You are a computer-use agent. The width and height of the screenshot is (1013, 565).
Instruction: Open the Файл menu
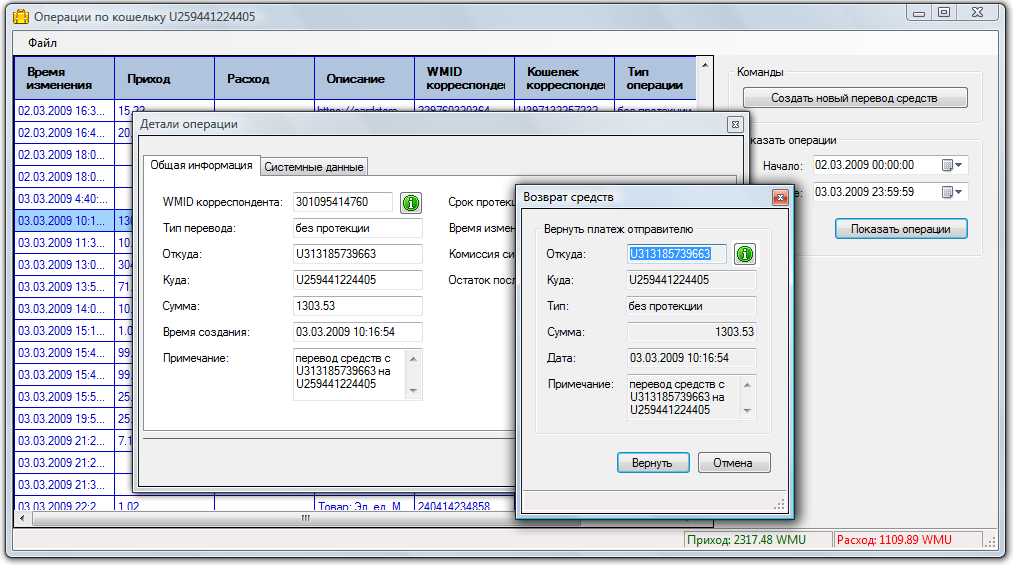coord(42,43)
